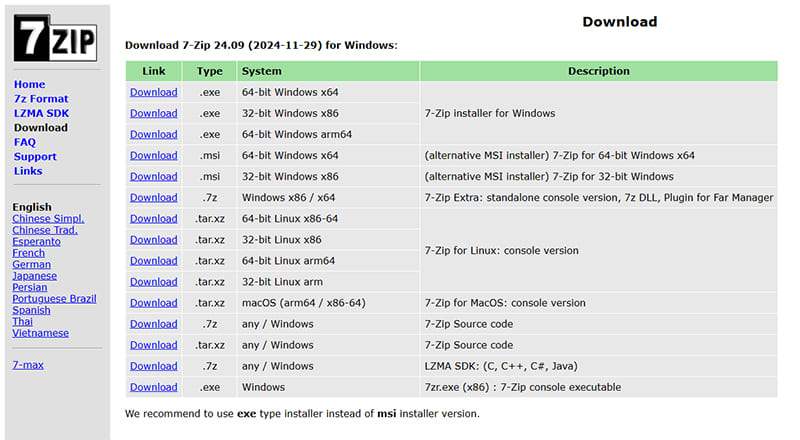Download .7z 7-Zip Source code
Screen dimensions: 800x440
coord(154,324)
